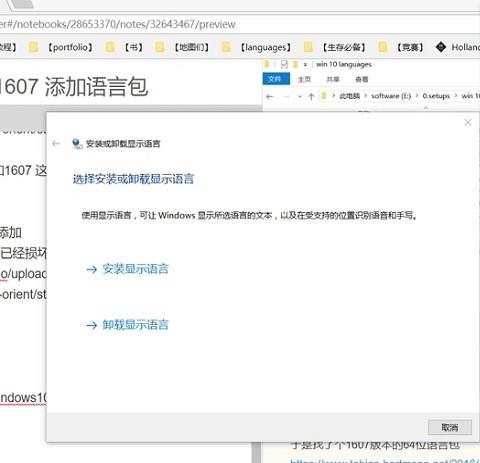Click Explorer quick access properties checkmark icon

pos(284,64)
